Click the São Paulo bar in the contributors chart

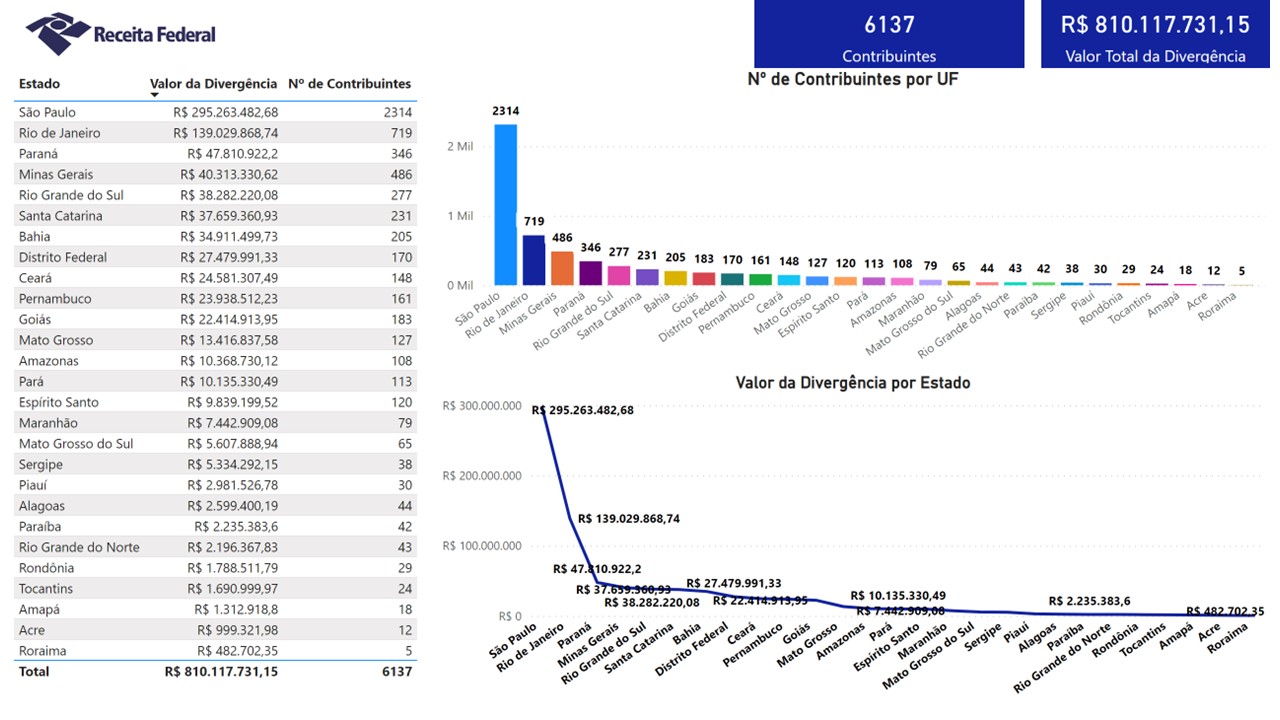[505, 204]
